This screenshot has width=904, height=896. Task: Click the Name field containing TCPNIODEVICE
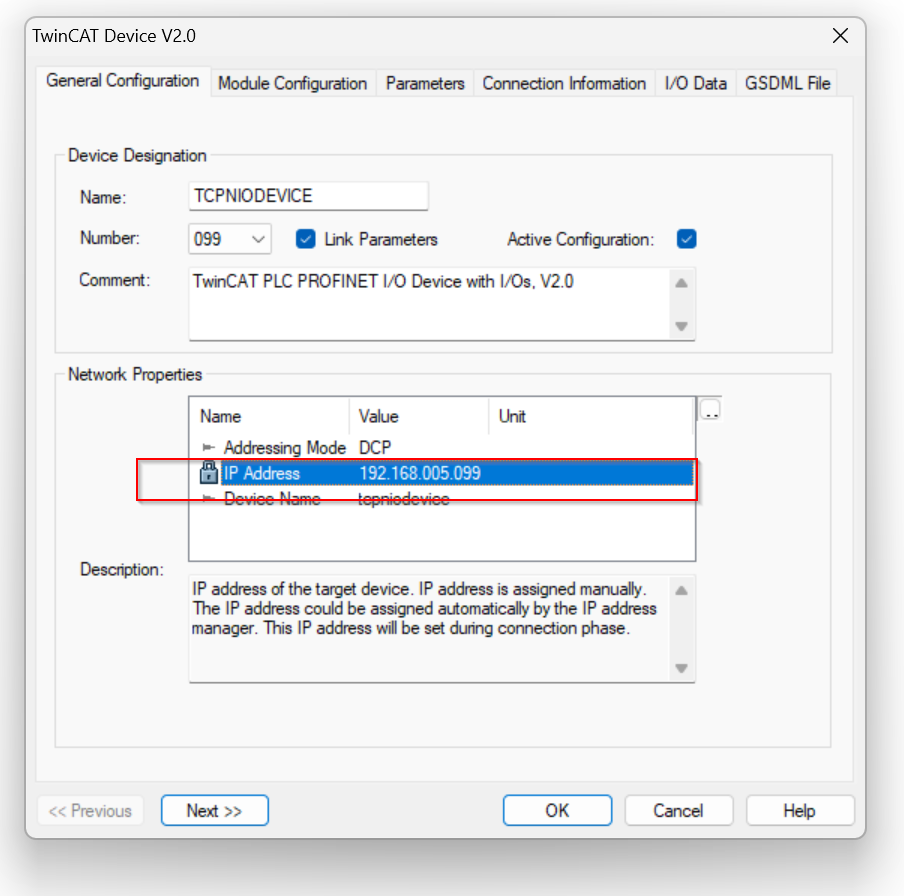pos(308,196)
